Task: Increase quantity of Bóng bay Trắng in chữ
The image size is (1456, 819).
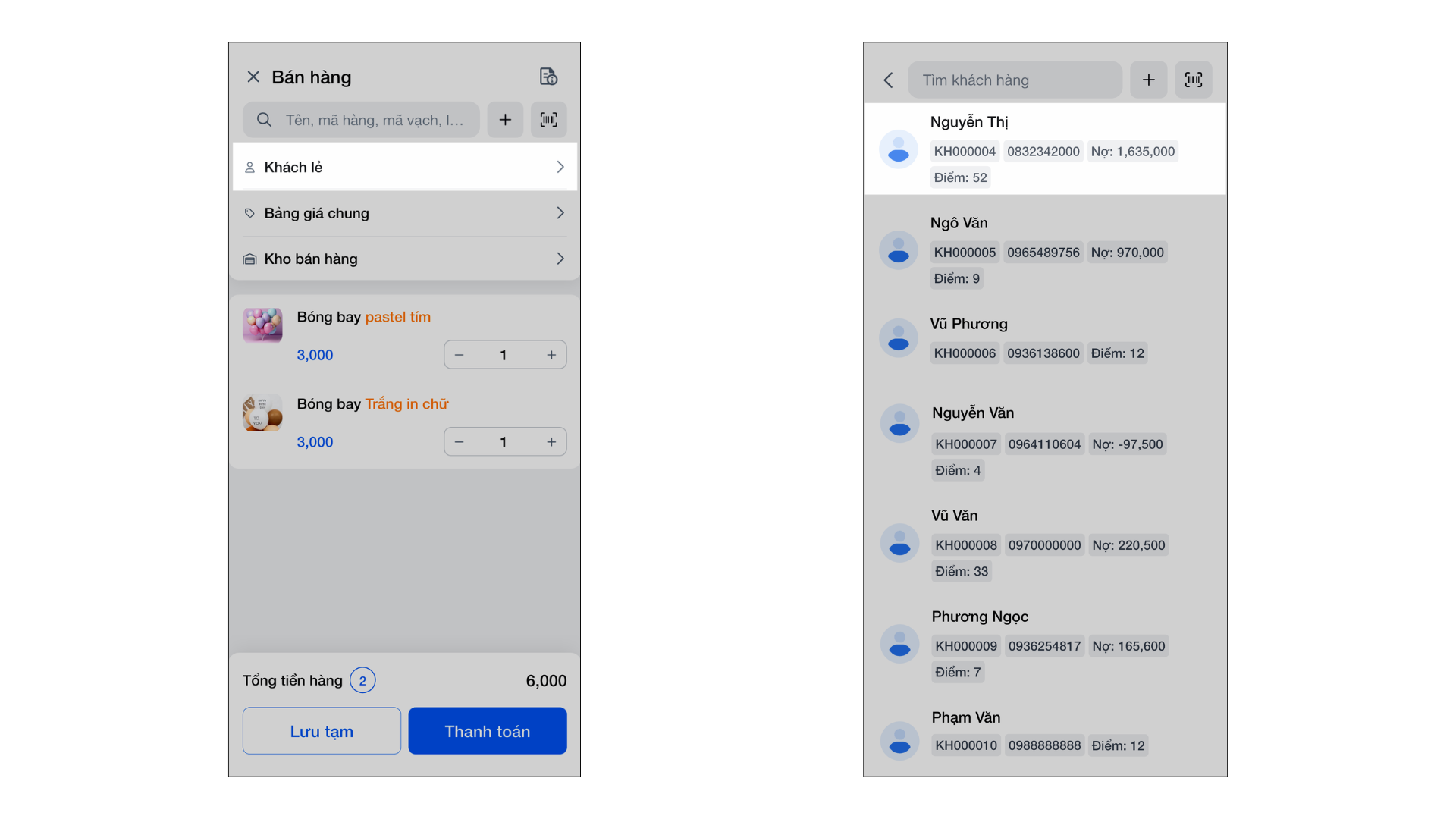Action: 551,442
